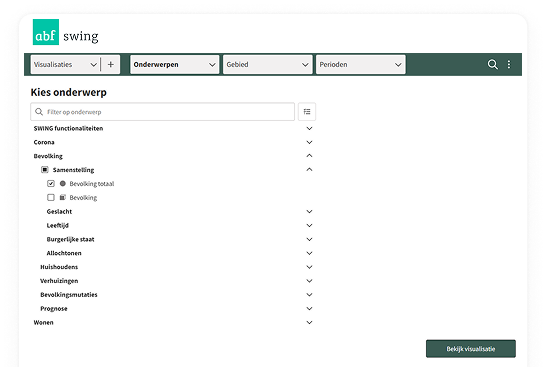This screenshot has height=367, width=547.
Task: Open the Perioden dropdown
Action: (361, 65)
